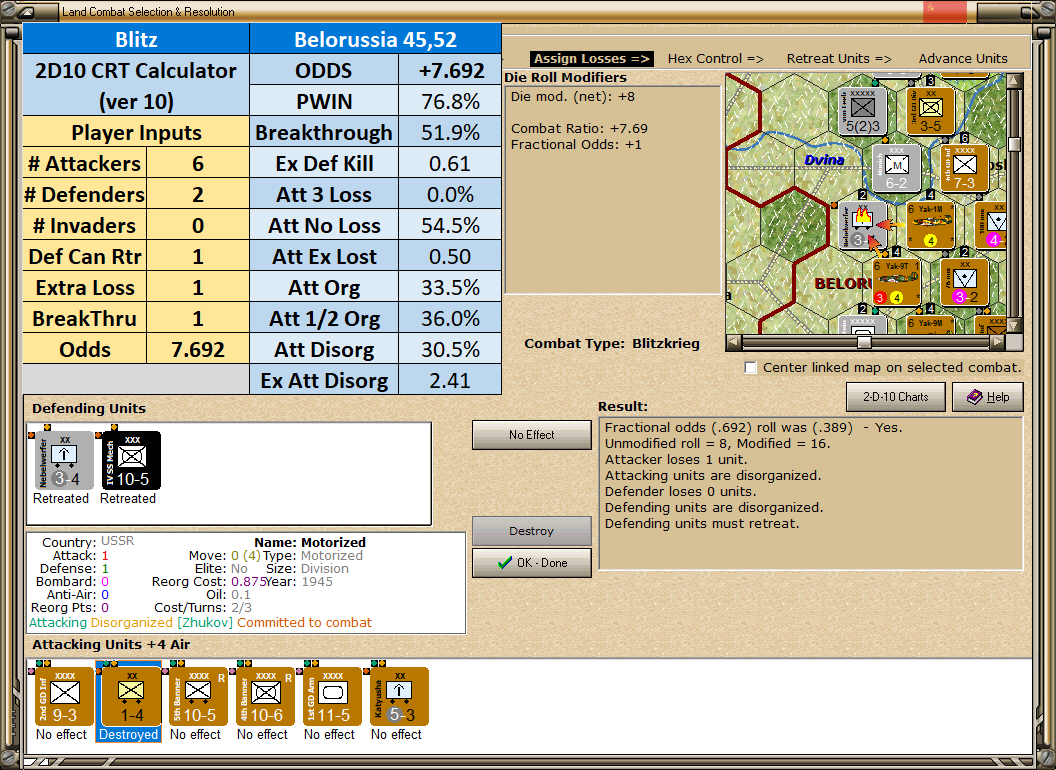Click the Blitz header cell
The image size is (1056, 770).
point(136,39)
